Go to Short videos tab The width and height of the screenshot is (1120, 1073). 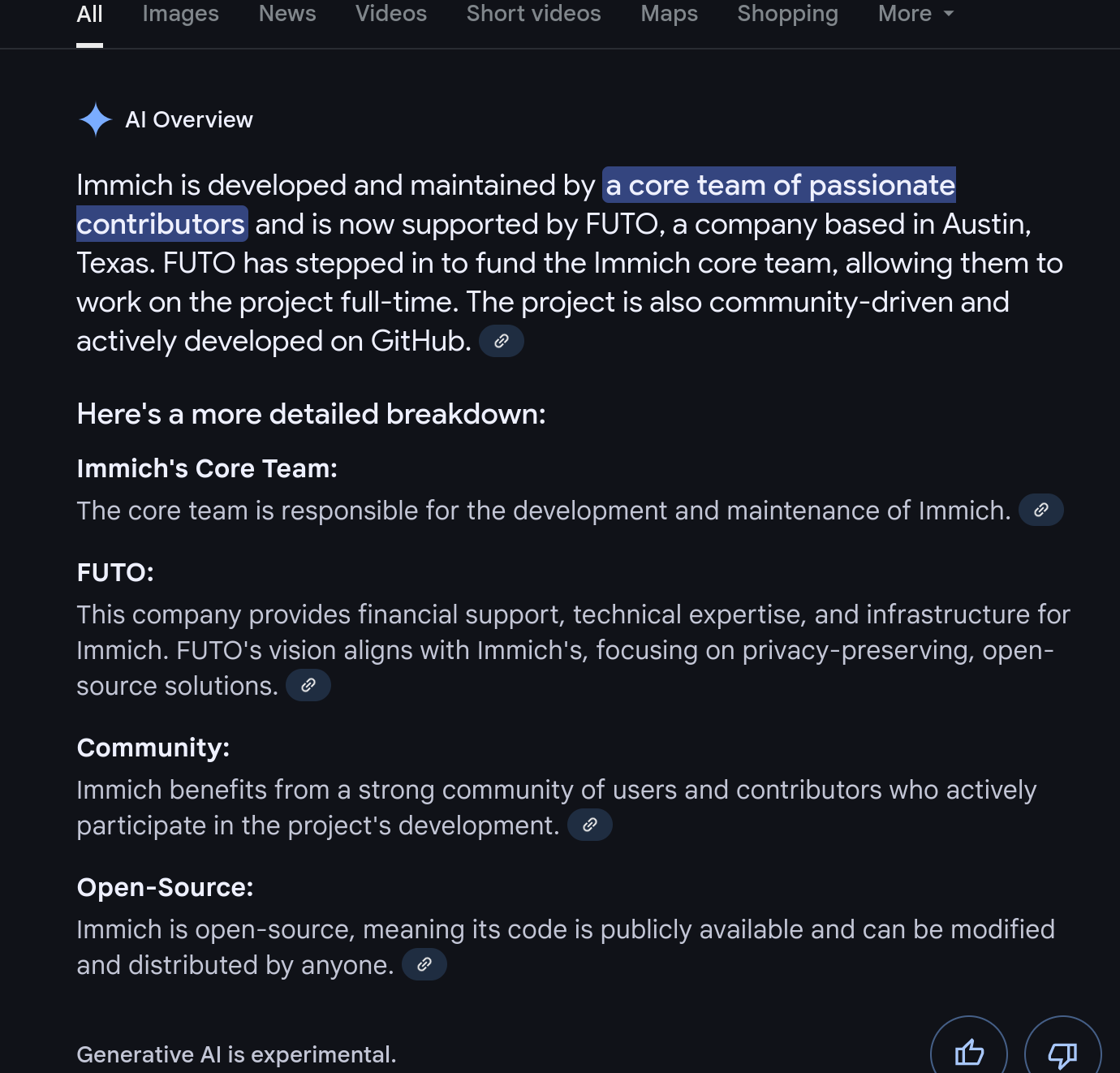pyautogui.click(x=533, y=14)
